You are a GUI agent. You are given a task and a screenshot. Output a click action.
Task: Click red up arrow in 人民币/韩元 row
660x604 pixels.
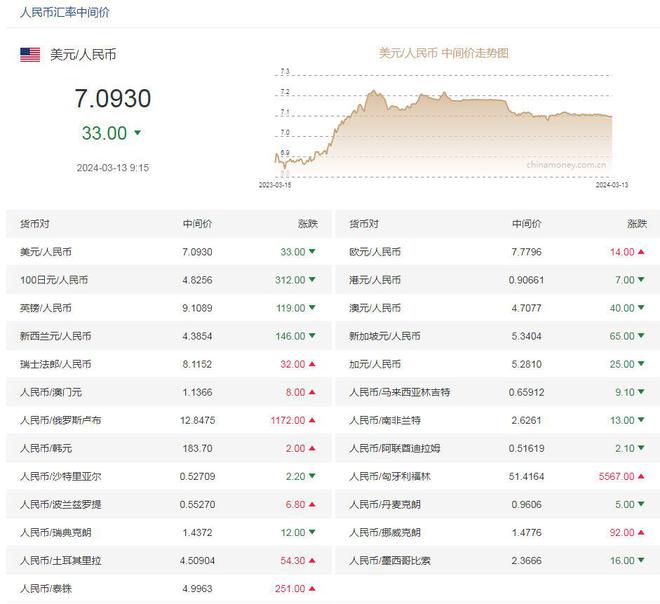(312, 448)
